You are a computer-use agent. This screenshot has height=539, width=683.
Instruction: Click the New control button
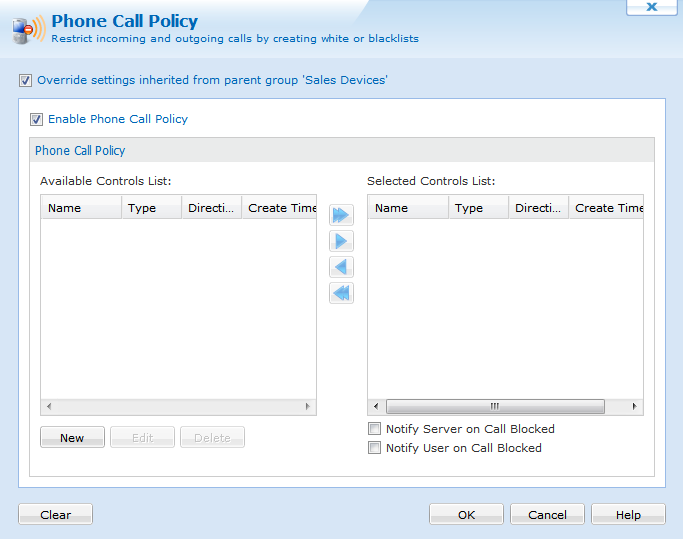(x=72, y=437)
